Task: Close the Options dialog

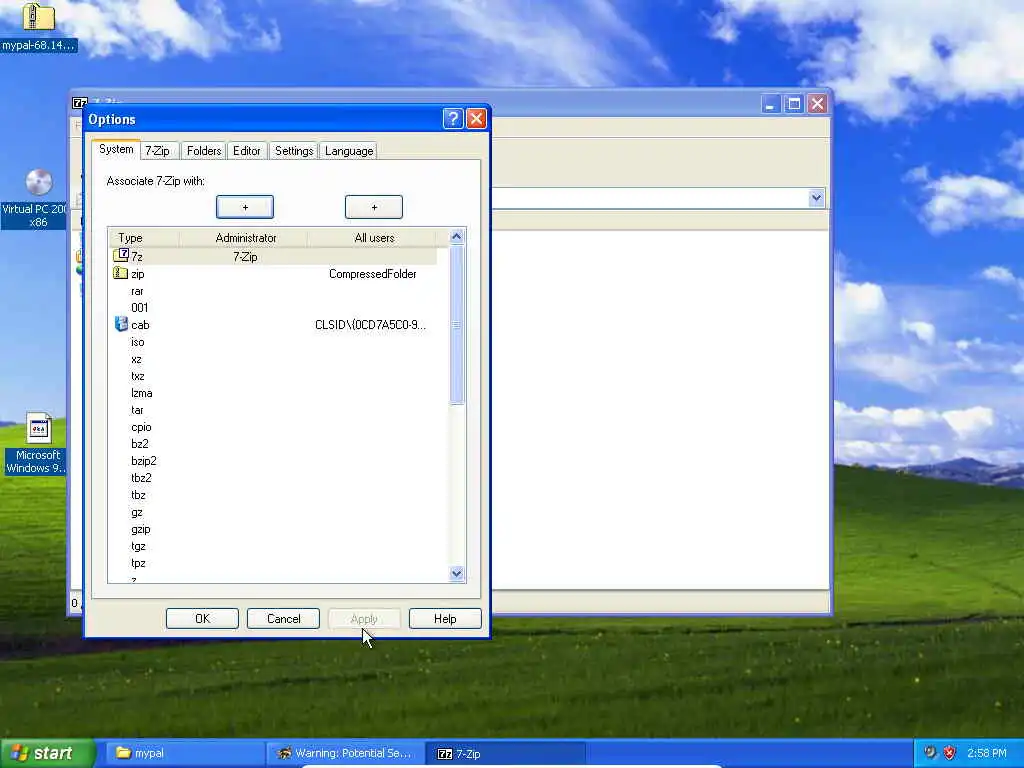Action: pyautogui.click(x=477, y=119)
